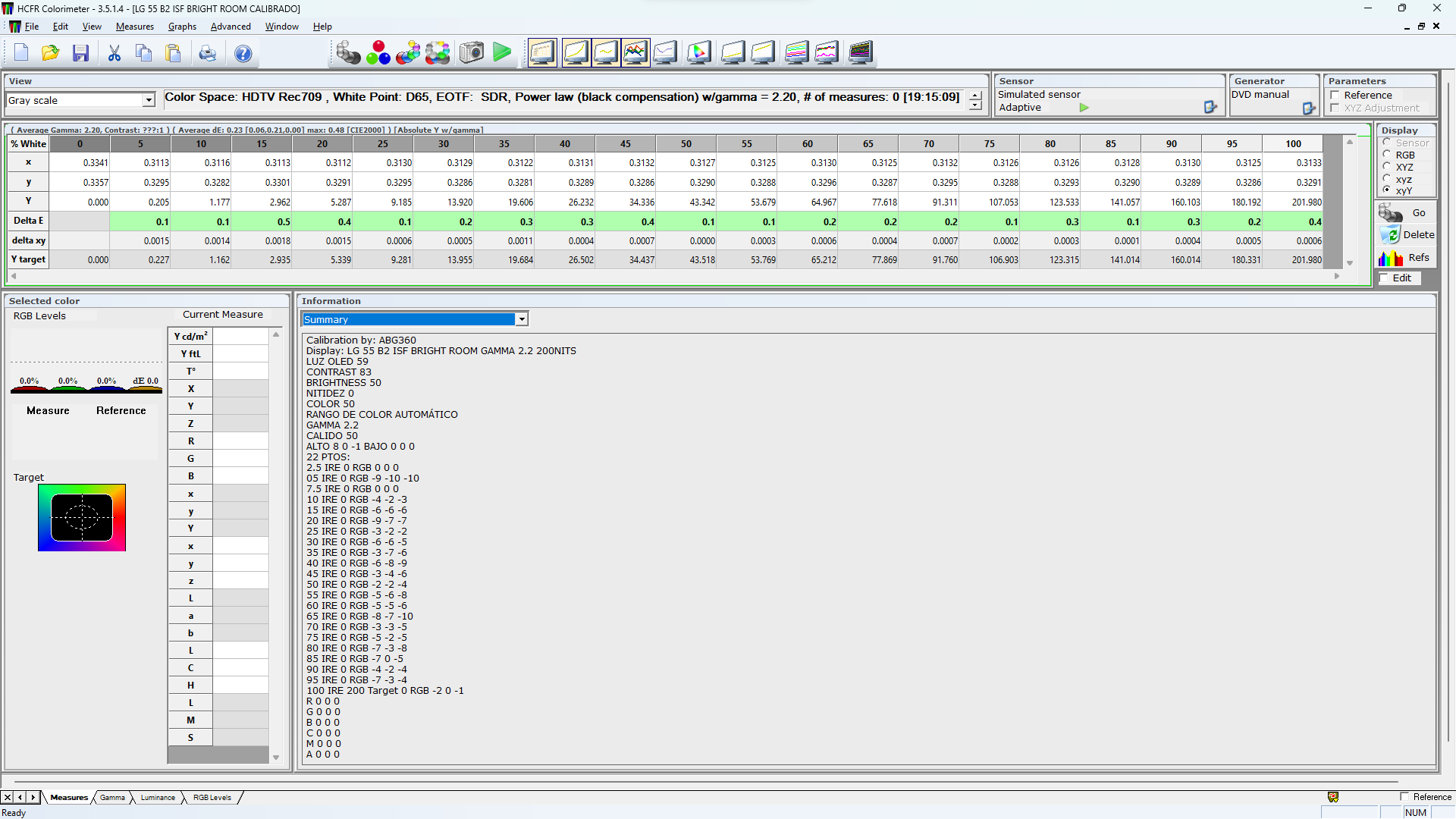
Task: Enable the Reference checkbox in Parameters
Action: (1335, 96)
